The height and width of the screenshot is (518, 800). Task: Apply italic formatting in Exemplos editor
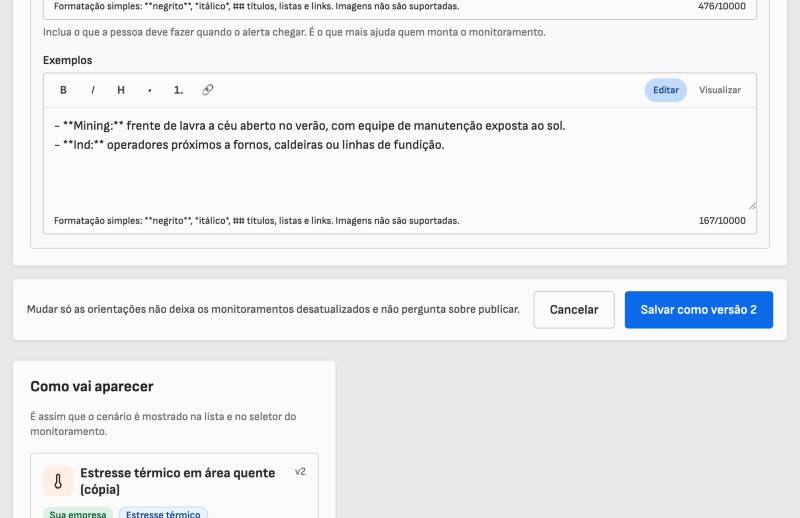[x=92, y=90]
